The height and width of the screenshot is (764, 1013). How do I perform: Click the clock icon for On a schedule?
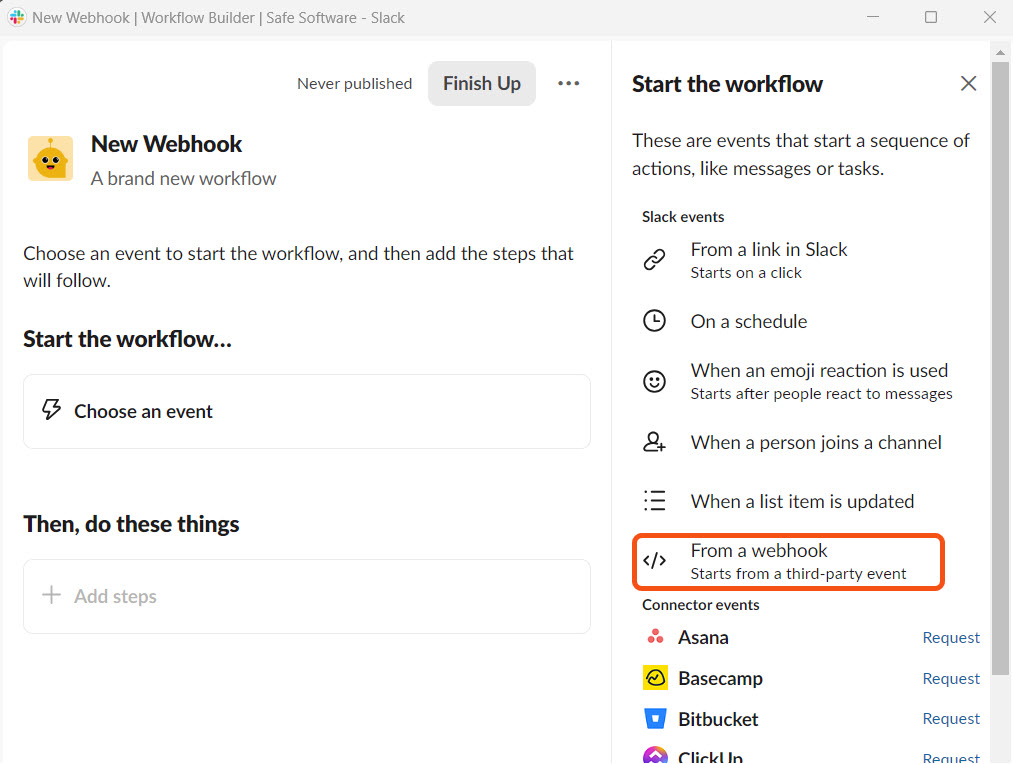tap(654, 321)
